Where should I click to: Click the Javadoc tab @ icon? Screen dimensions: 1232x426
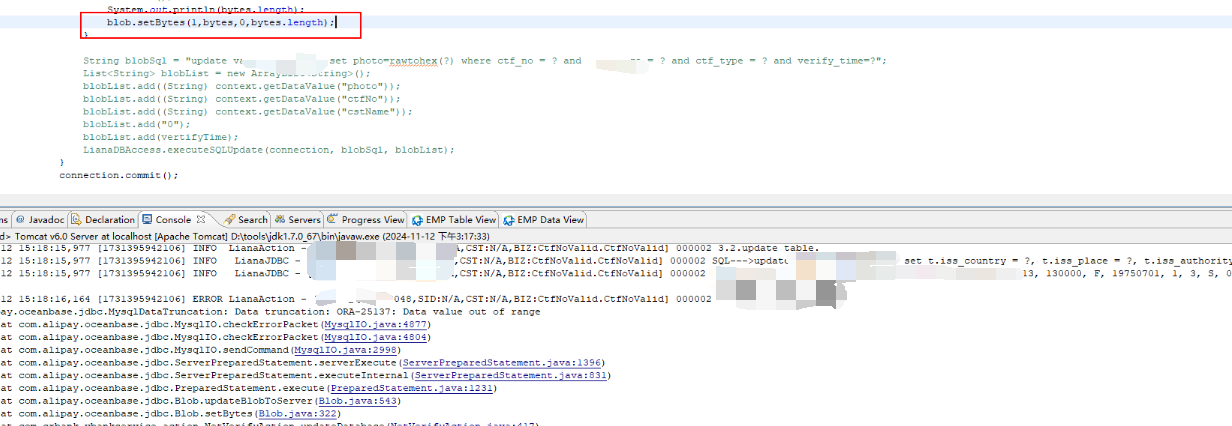(x=19, y=220)
